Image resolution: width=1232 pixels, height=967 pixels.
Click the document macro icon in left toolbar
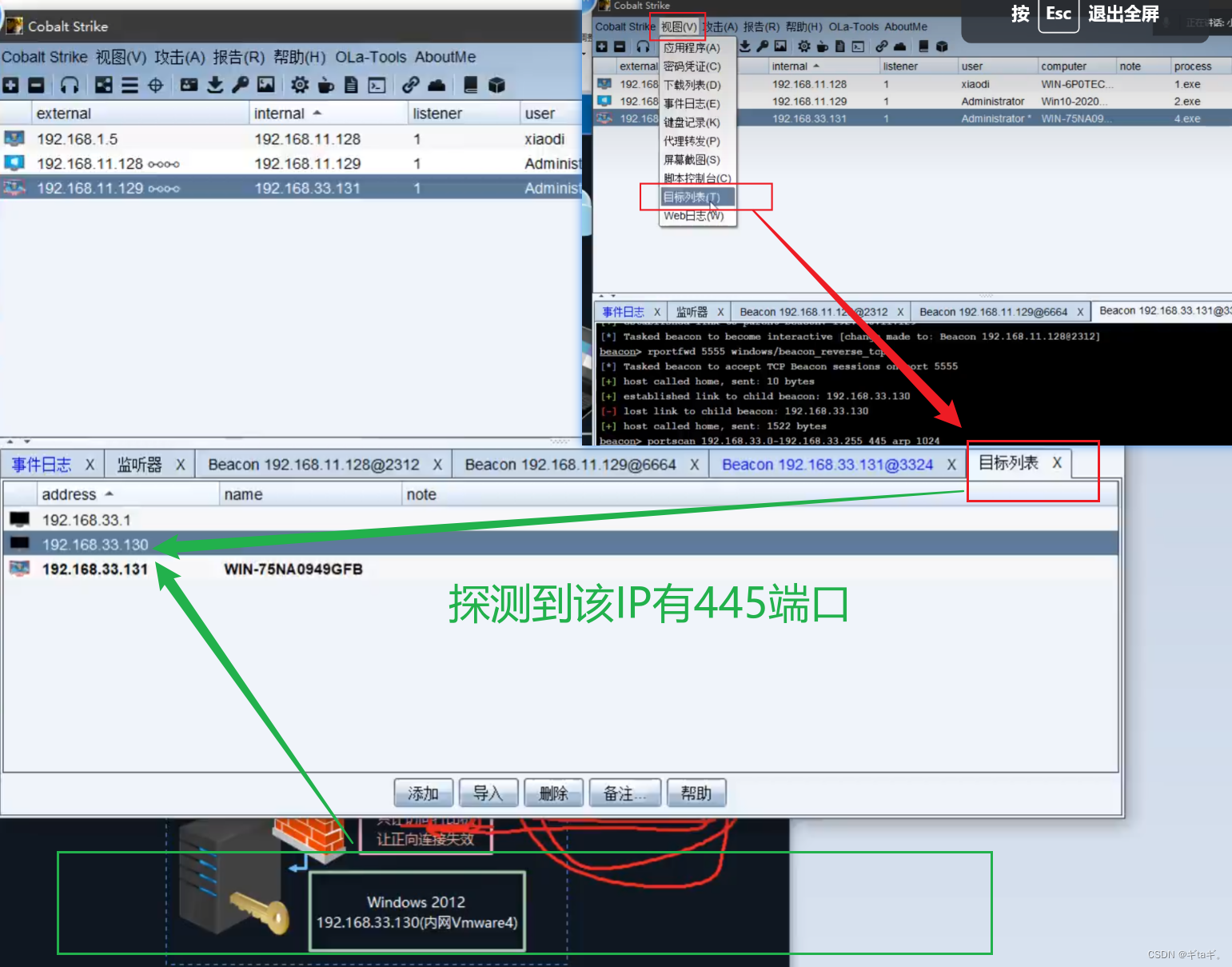351,85
